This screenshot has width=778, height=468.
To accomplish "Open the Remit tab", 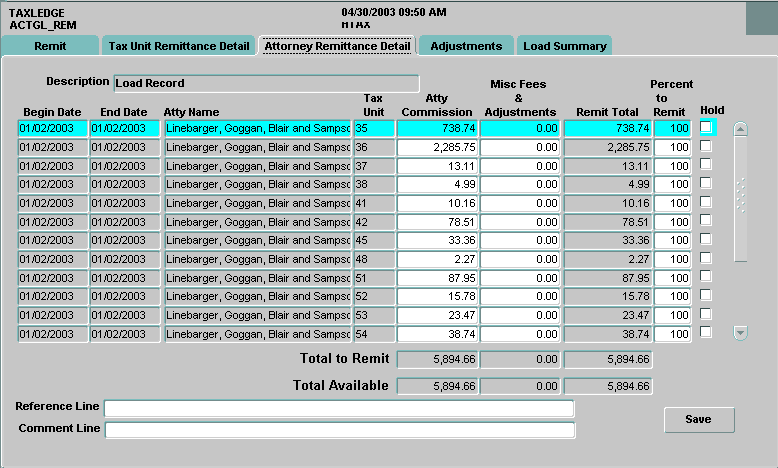I will coord(51,46).
